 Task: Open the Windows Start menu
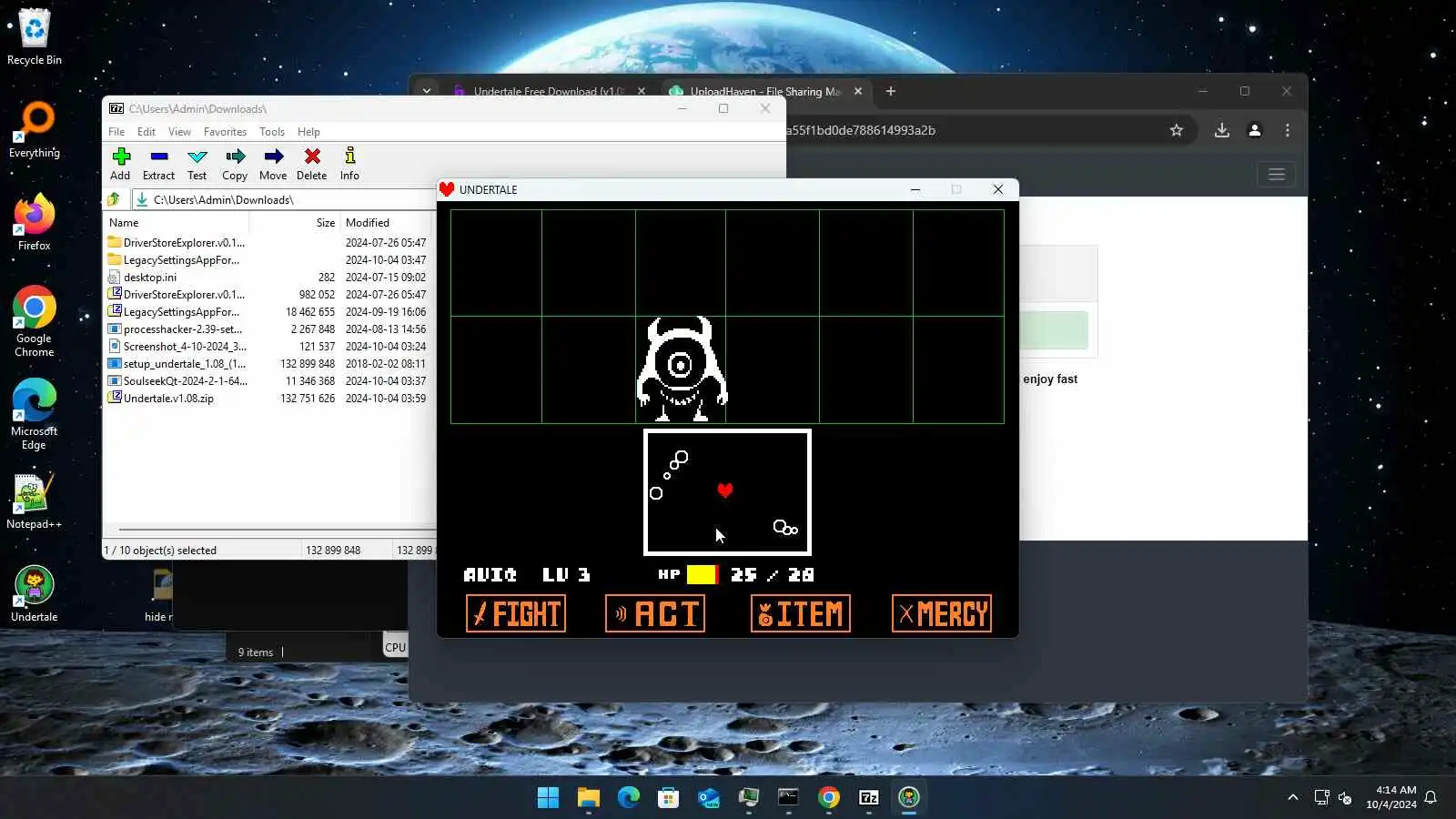[x=548, y=798]
